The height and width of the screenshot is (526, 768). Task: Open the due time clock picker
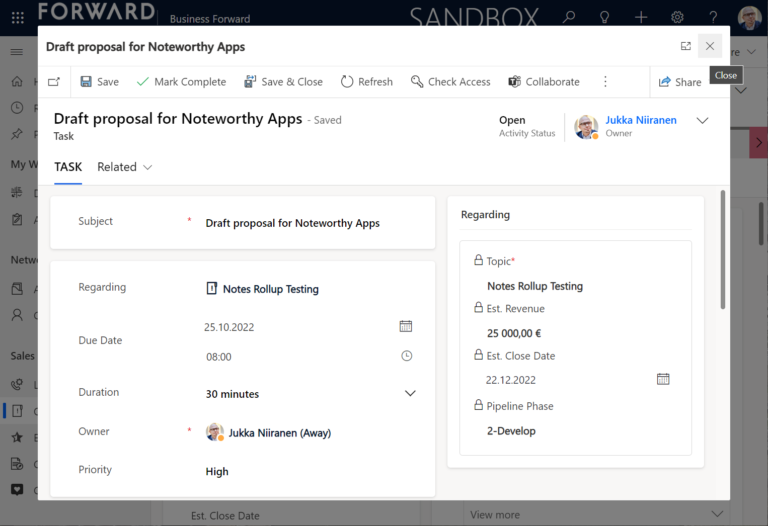coord(406,356)
